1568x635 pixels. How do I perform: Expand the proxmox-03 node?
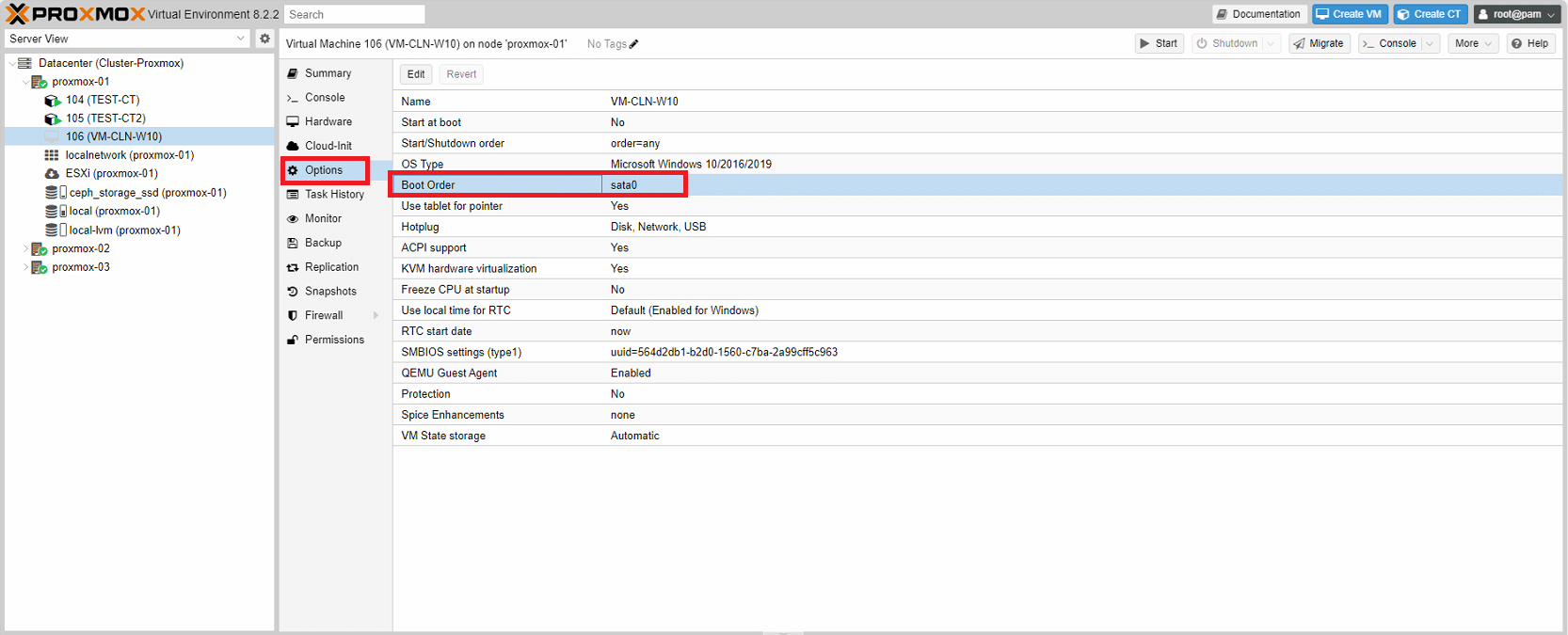coord(25,267)
